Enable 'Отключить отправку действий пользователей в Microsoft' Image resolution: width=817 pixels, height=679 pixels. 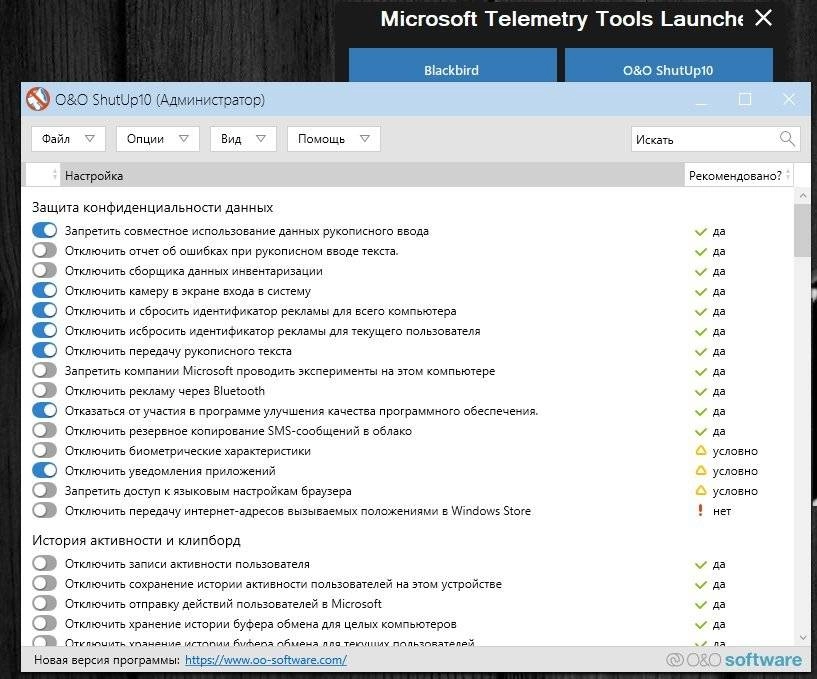pos(44,603)
